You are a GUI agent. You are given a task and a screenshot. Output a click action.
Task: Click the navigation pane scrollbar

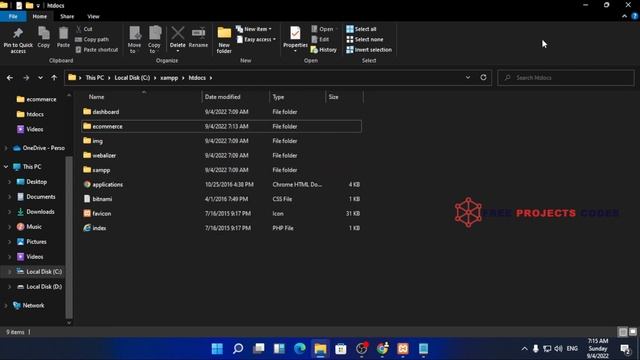point(69,237)
